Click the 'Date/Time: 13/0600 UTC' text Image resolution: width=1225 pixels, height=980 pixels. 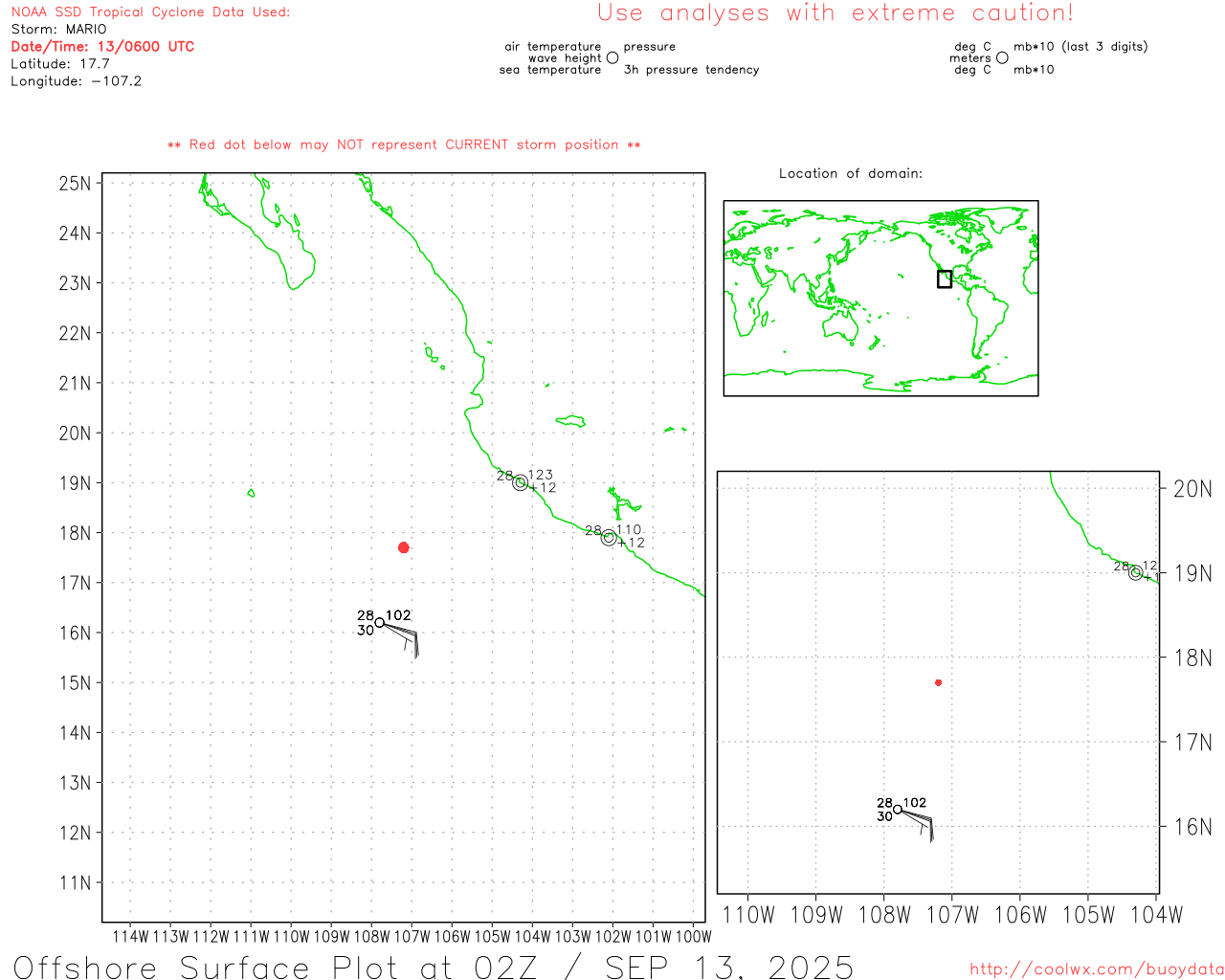click(102, 46)
